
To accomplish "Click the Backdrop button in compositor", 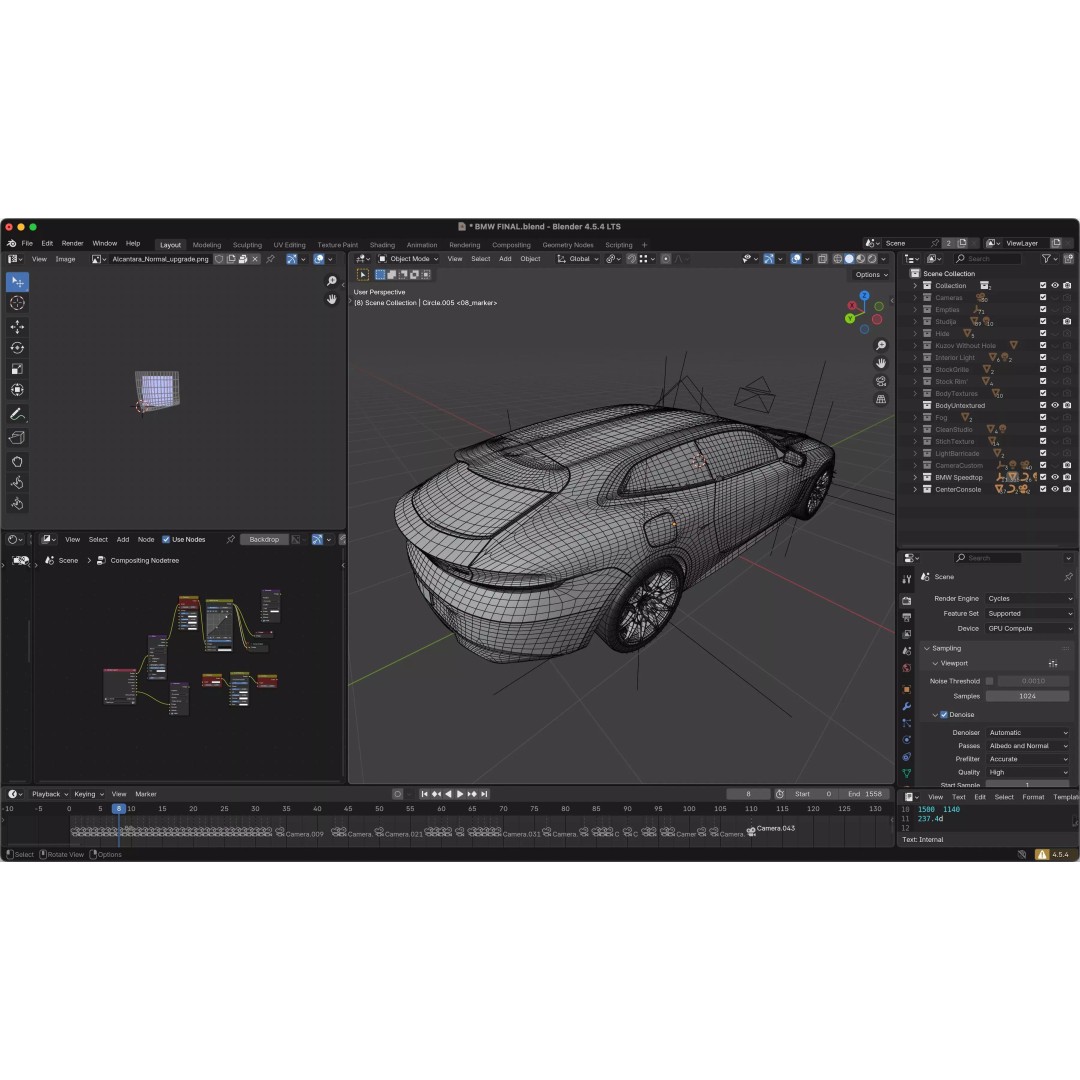I will [x=264, y=539].
